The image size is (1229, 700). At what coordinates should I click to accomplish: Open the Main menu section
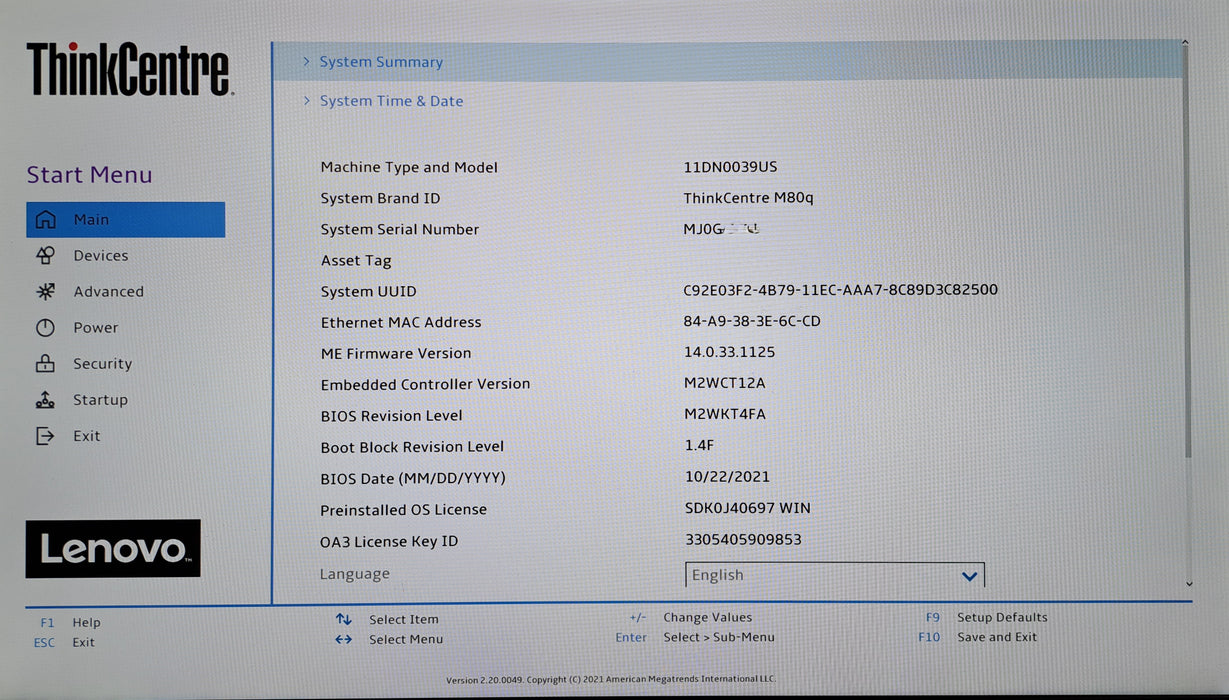click(x=126, y=220)
